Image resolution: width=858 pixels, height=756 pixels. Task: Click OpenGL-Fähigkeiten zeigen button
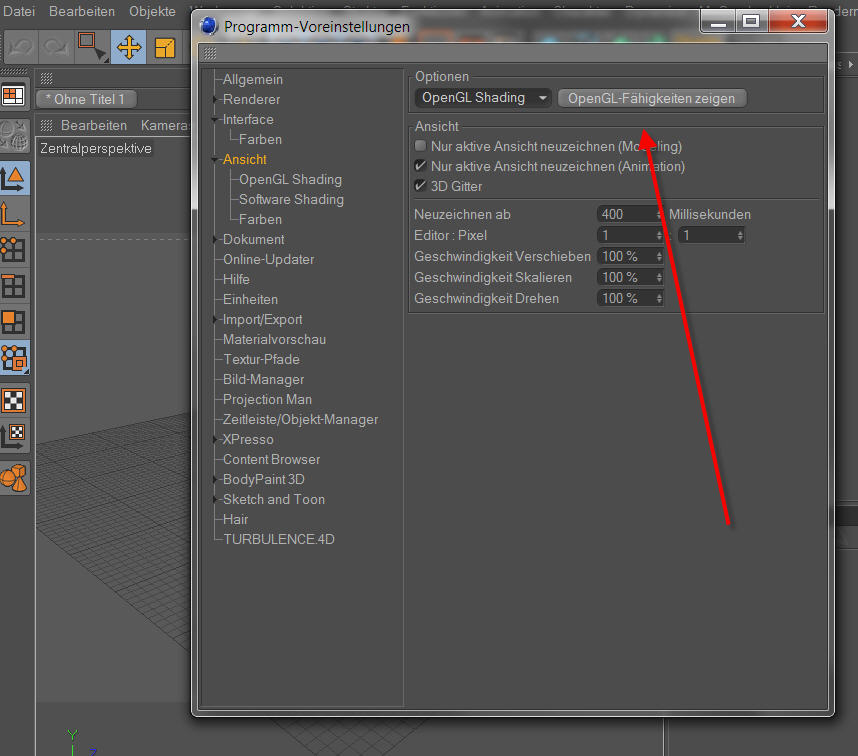tap(651, 98)
